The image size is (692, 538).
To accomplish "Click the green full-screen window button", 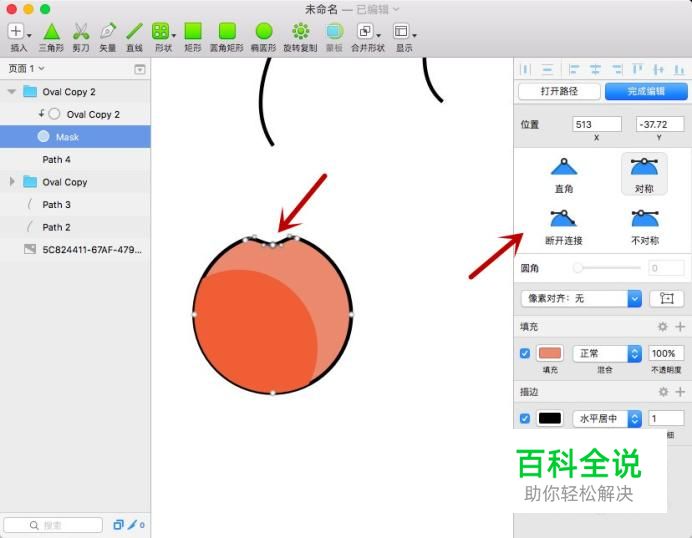I will click(45, 9).
